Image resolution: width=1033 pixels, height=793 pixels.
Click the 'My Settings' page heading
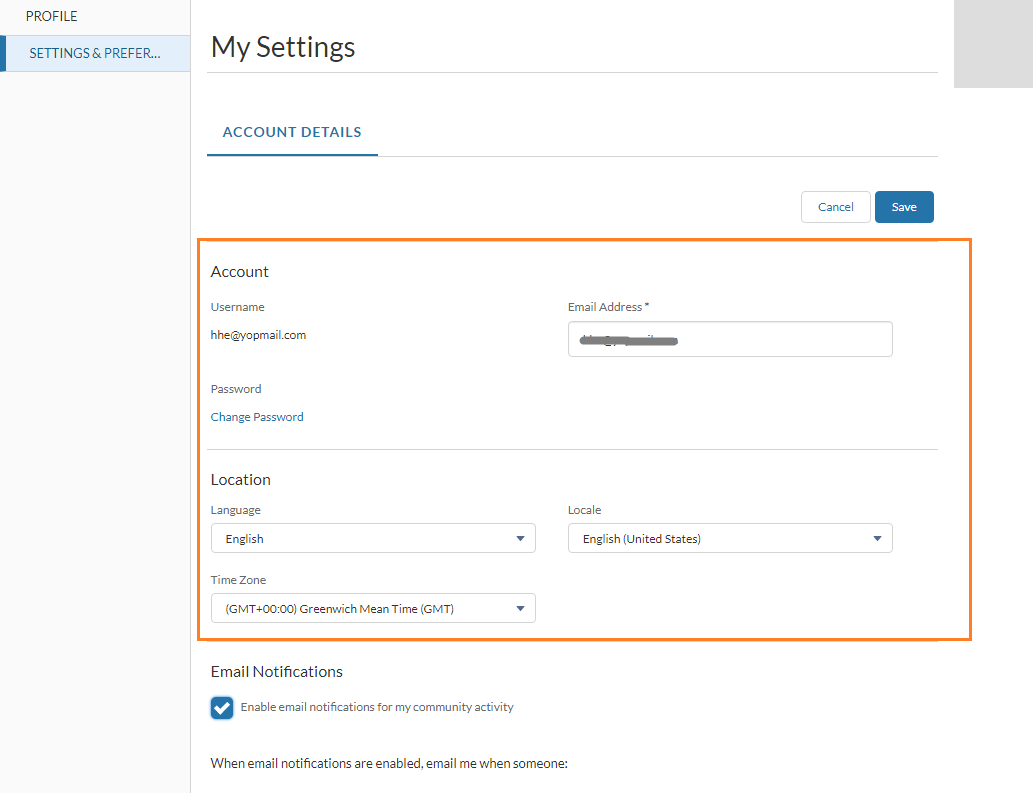[283, 47]
